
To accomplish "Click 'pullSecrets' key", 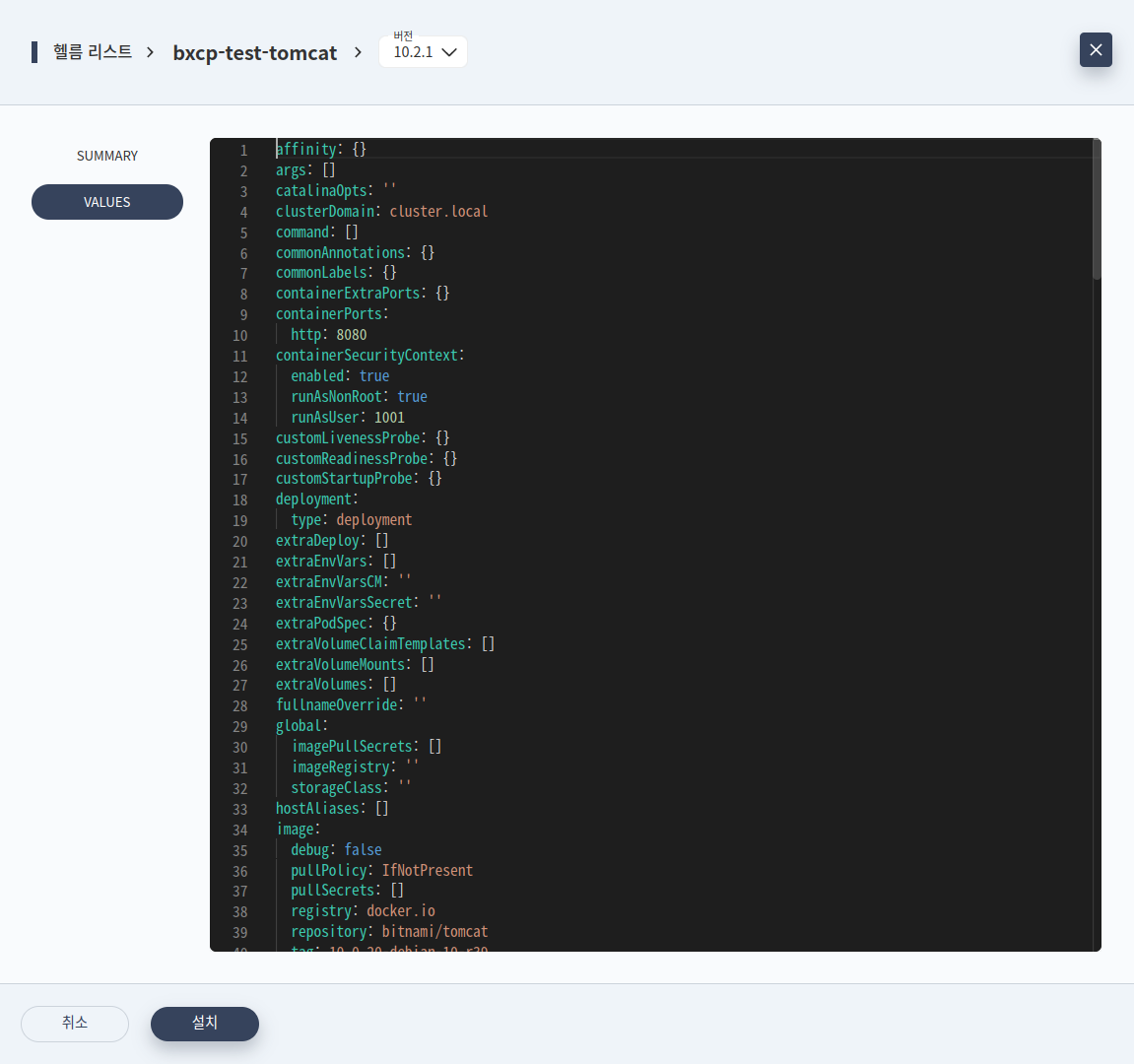I will (332, 891).
